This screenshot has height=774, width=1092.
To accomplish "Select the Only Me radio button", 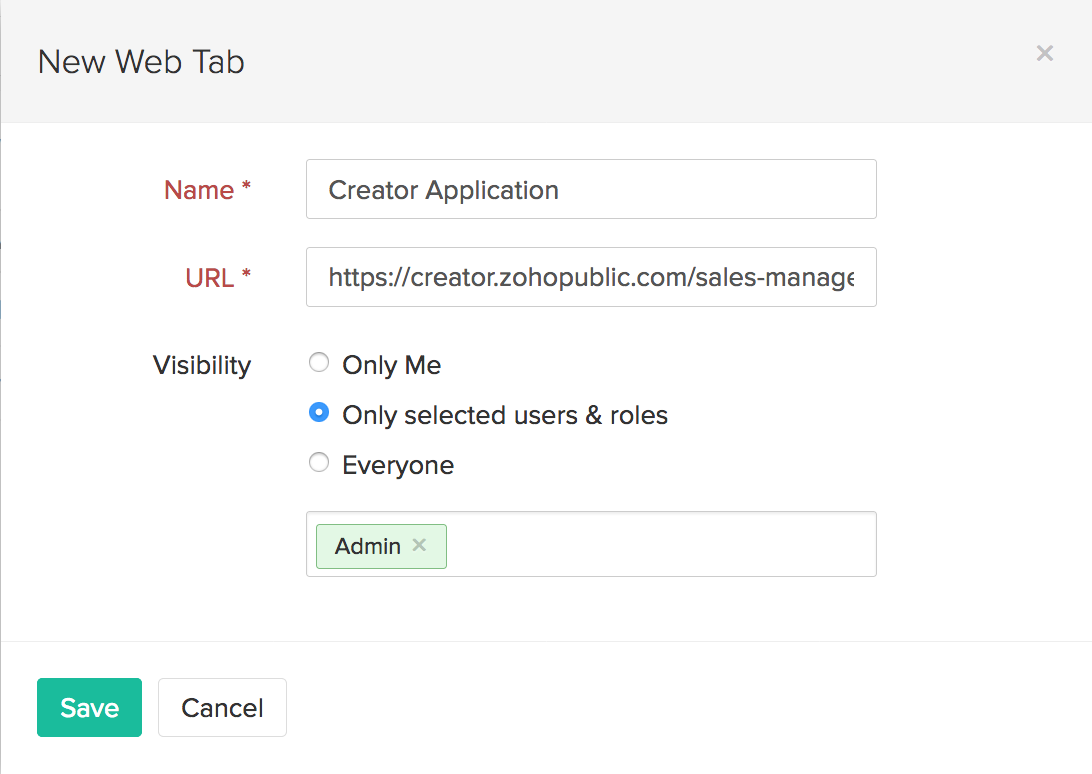I will click(319, 363).
